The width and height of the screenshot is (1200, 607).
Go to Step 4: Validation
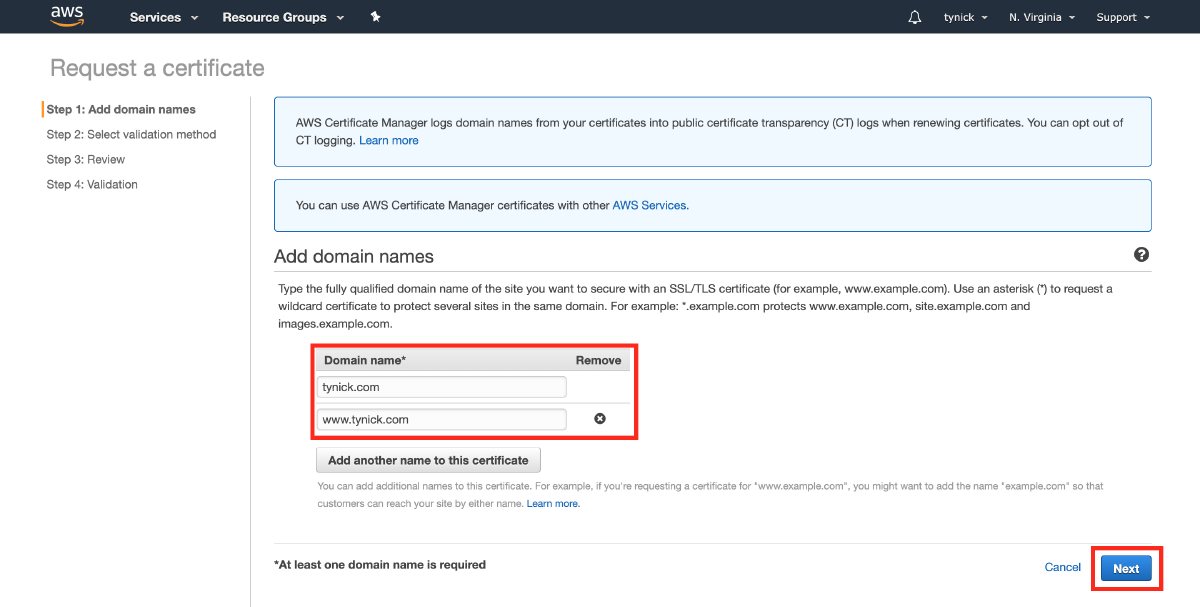(92, 184)
